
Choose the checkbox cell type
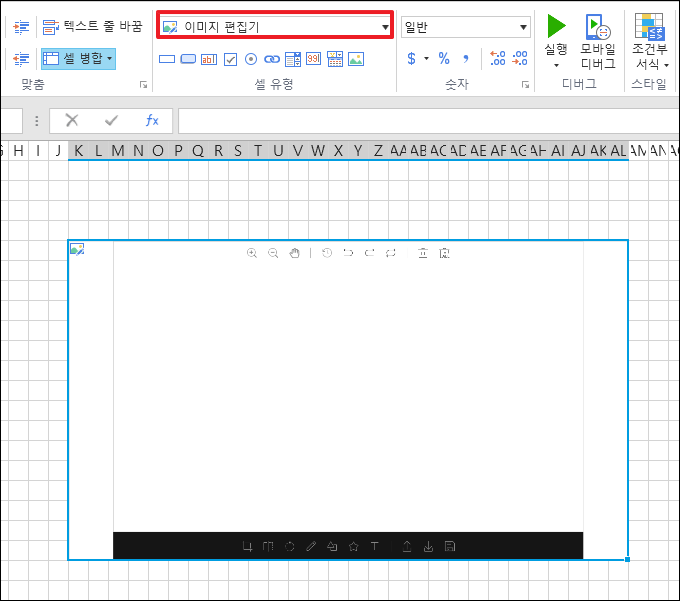tap(230, 59)
